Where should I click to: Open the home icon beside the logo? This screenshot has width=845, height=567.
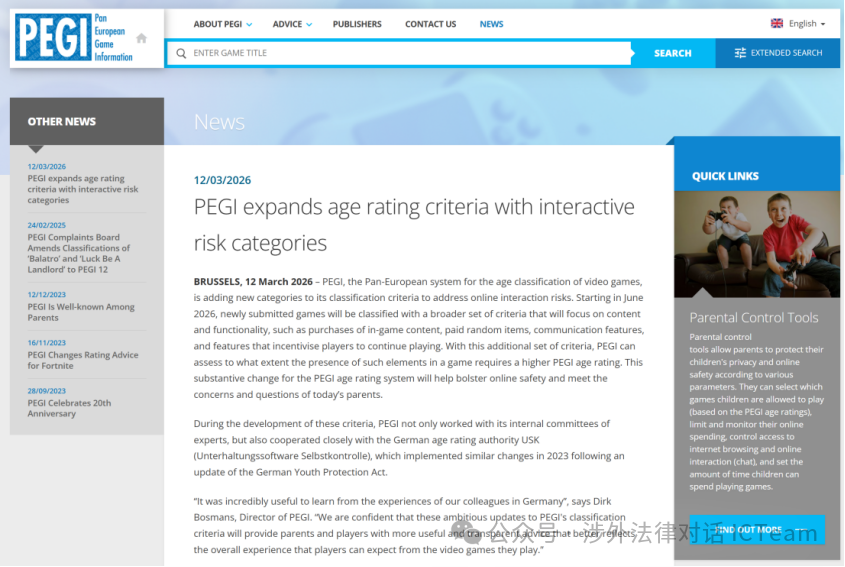click(141, 38)
